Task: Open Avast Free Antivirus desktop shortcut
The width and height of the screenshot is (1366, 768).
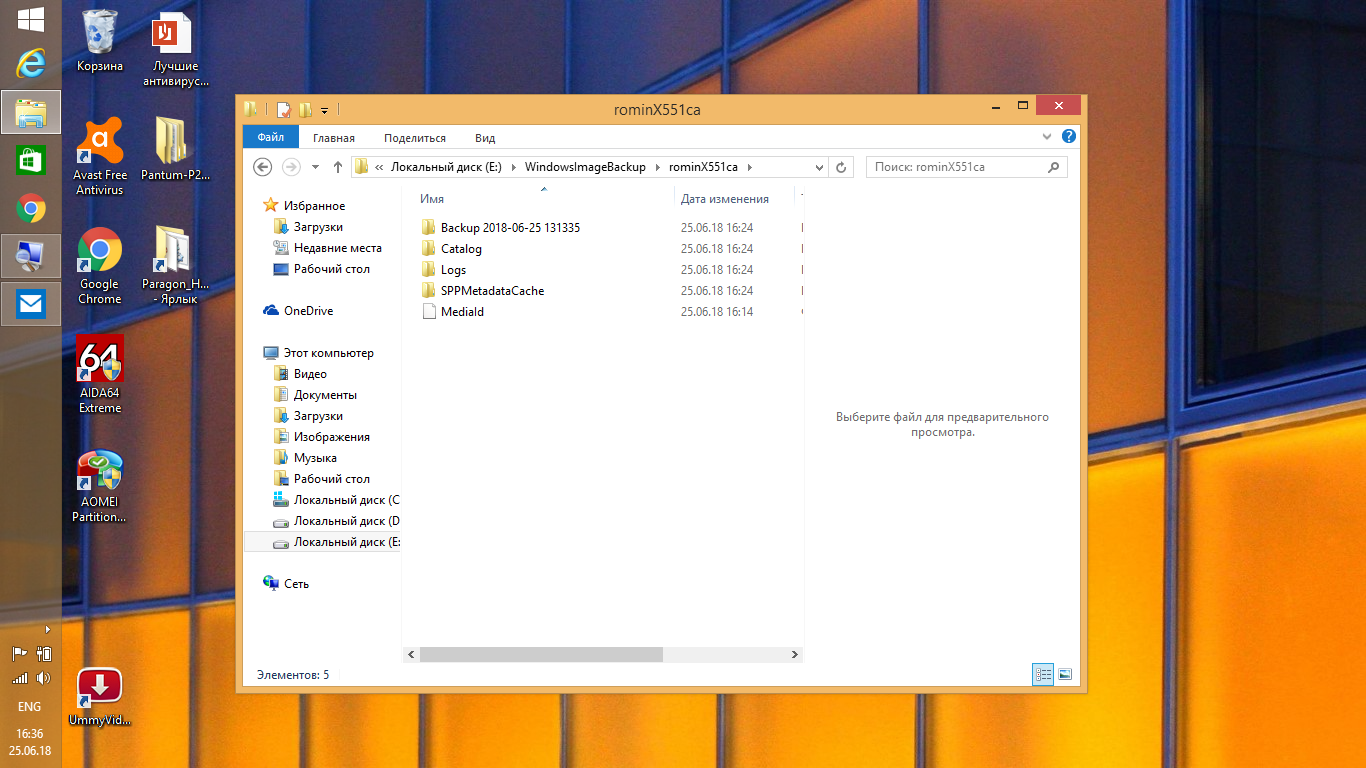Action: coord(100,155)
